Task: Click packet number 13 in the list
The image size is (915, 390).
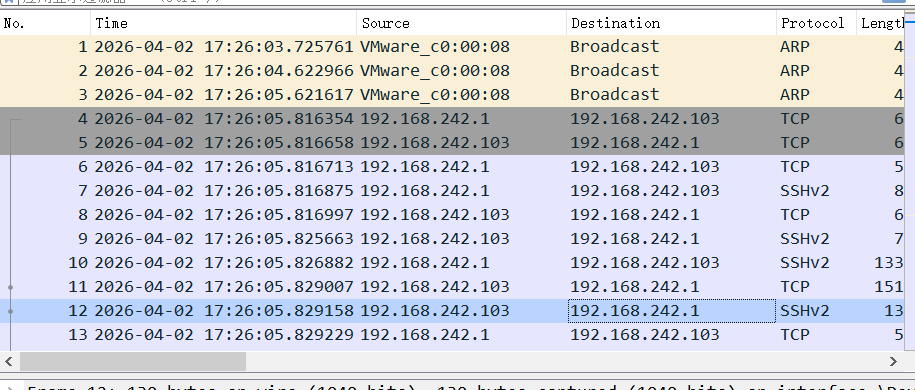Action: point(78,335)
